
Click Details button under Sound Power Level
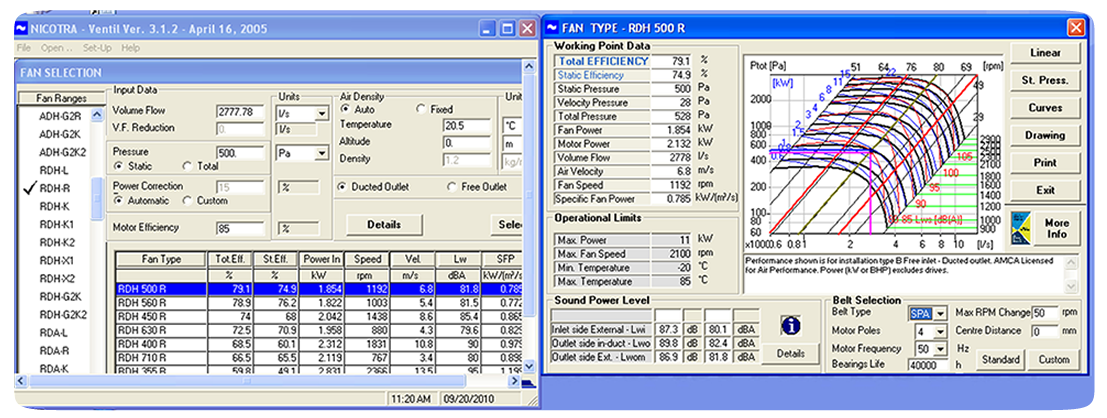790,353
